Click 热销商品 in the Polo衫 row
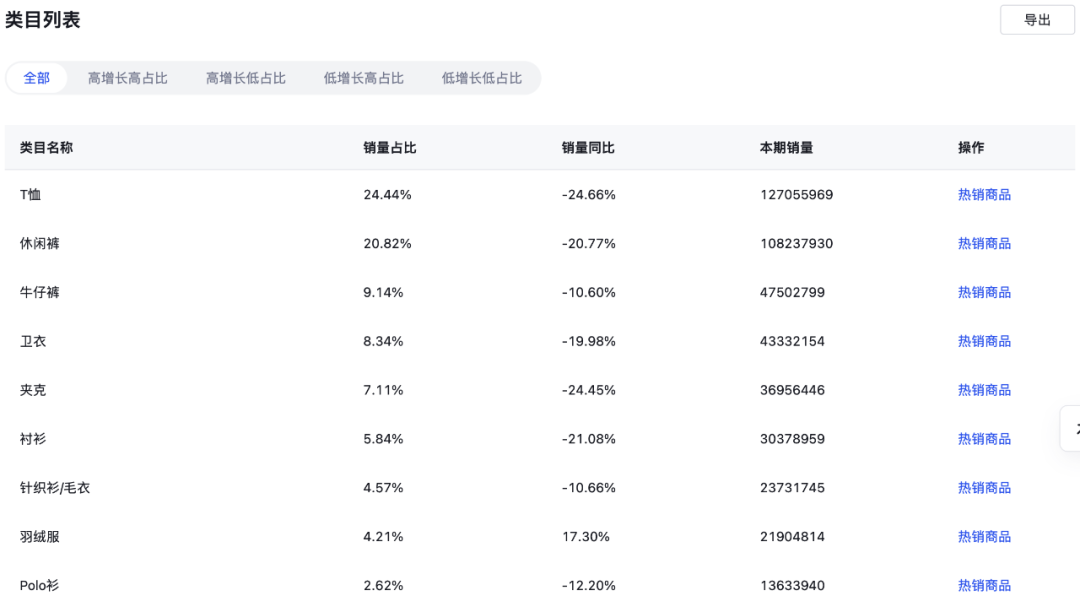 (984, 586)
